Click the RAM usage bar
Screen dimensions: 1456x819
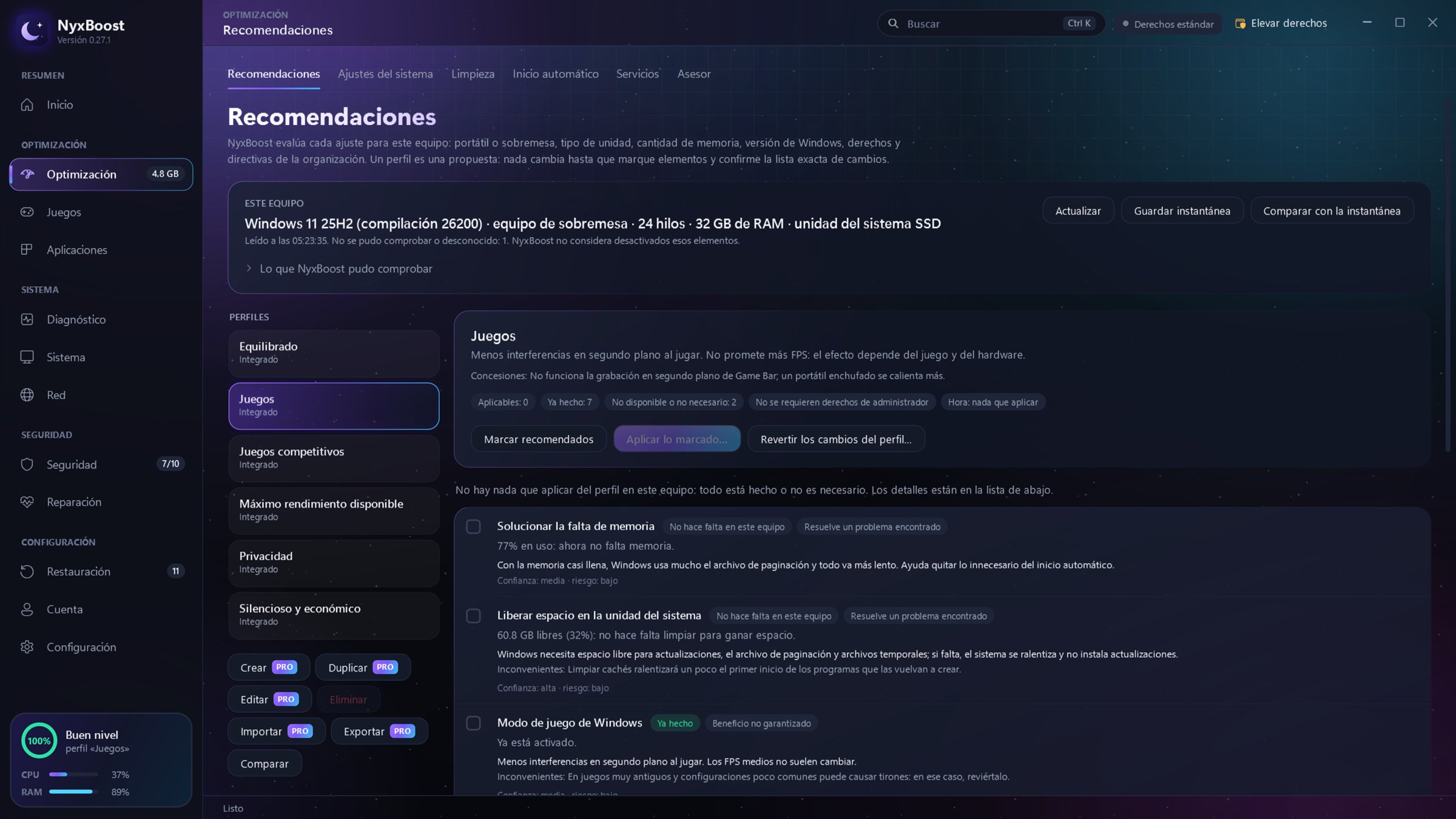[x=73, y=792]
